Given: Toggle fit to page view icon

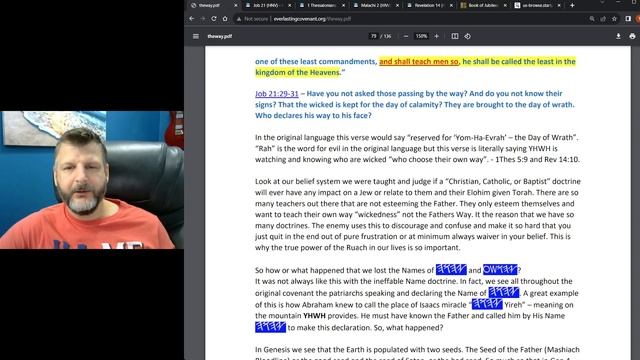Looking at the screenshot, I should pos(455,36).
